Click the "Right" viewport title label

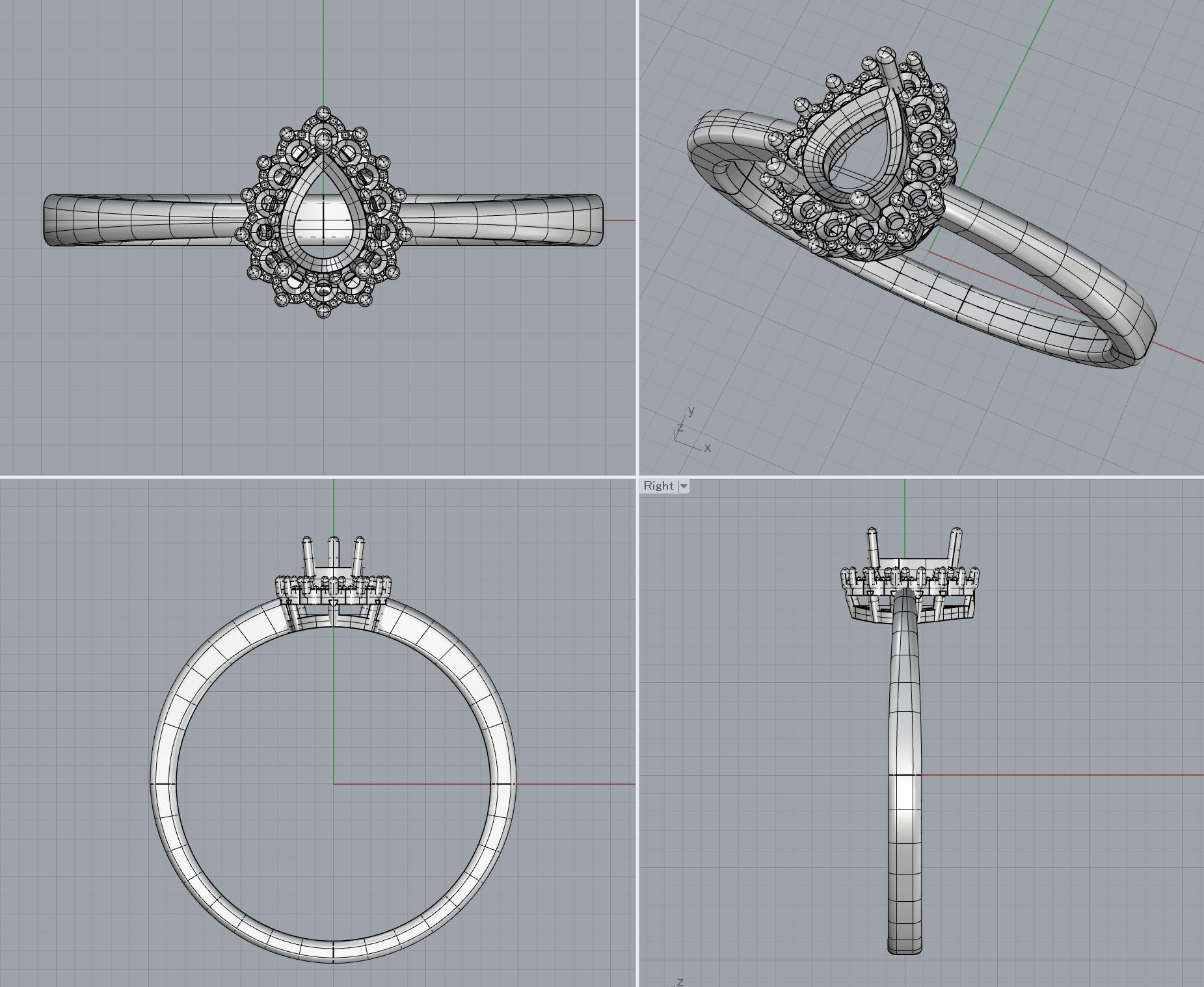coord(658,486)
